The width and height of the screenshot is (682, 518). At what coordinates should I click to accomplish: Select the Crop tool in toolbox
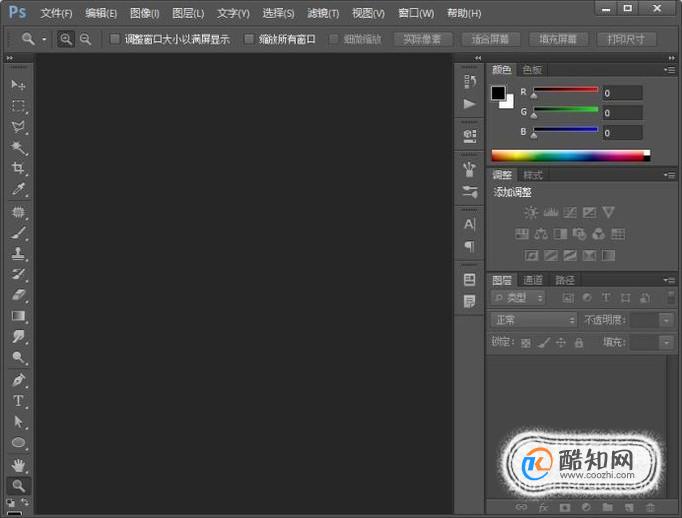pyautogui.click(x=18, y=168)
